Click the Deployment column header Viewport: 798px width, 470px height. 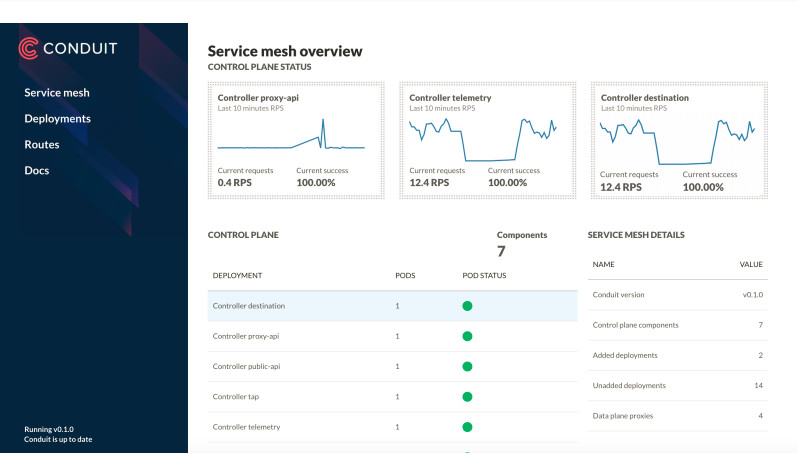(x=237, y=275)
